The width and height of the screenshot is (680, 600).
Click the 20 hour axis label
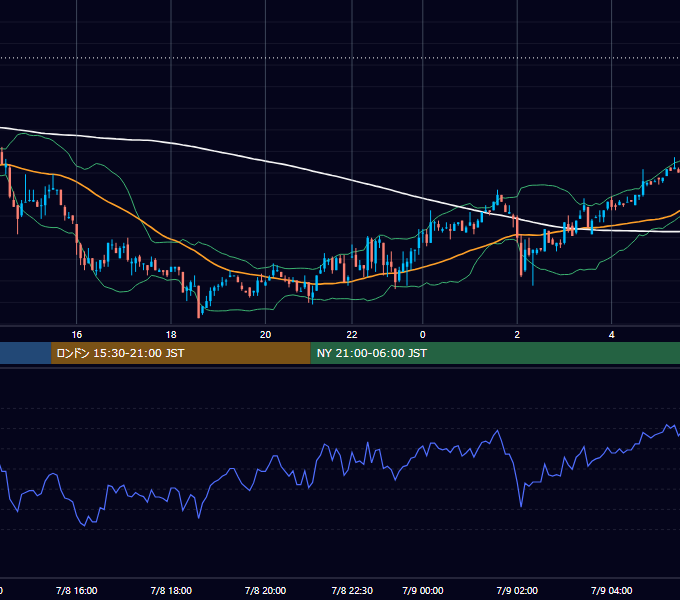click(x=265, y=334)
